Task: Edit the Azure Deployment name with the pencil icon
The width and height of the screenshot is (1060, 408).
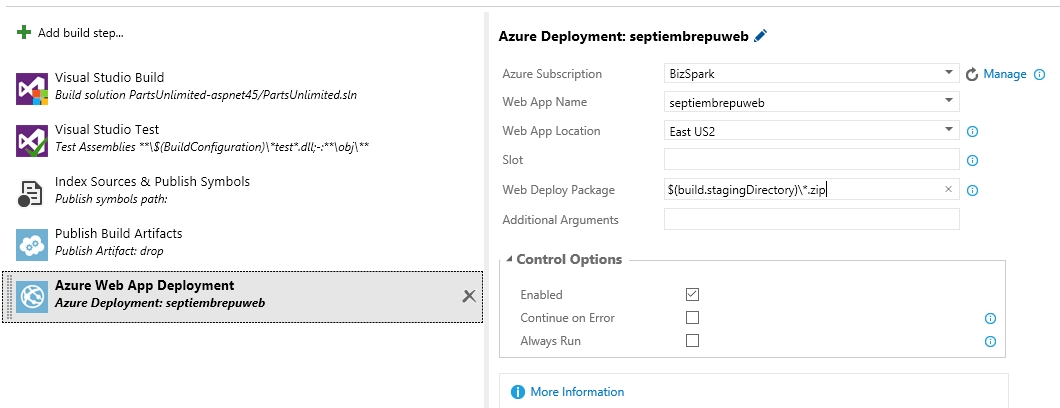Action: pyautogui.click(x=761, y=36)
